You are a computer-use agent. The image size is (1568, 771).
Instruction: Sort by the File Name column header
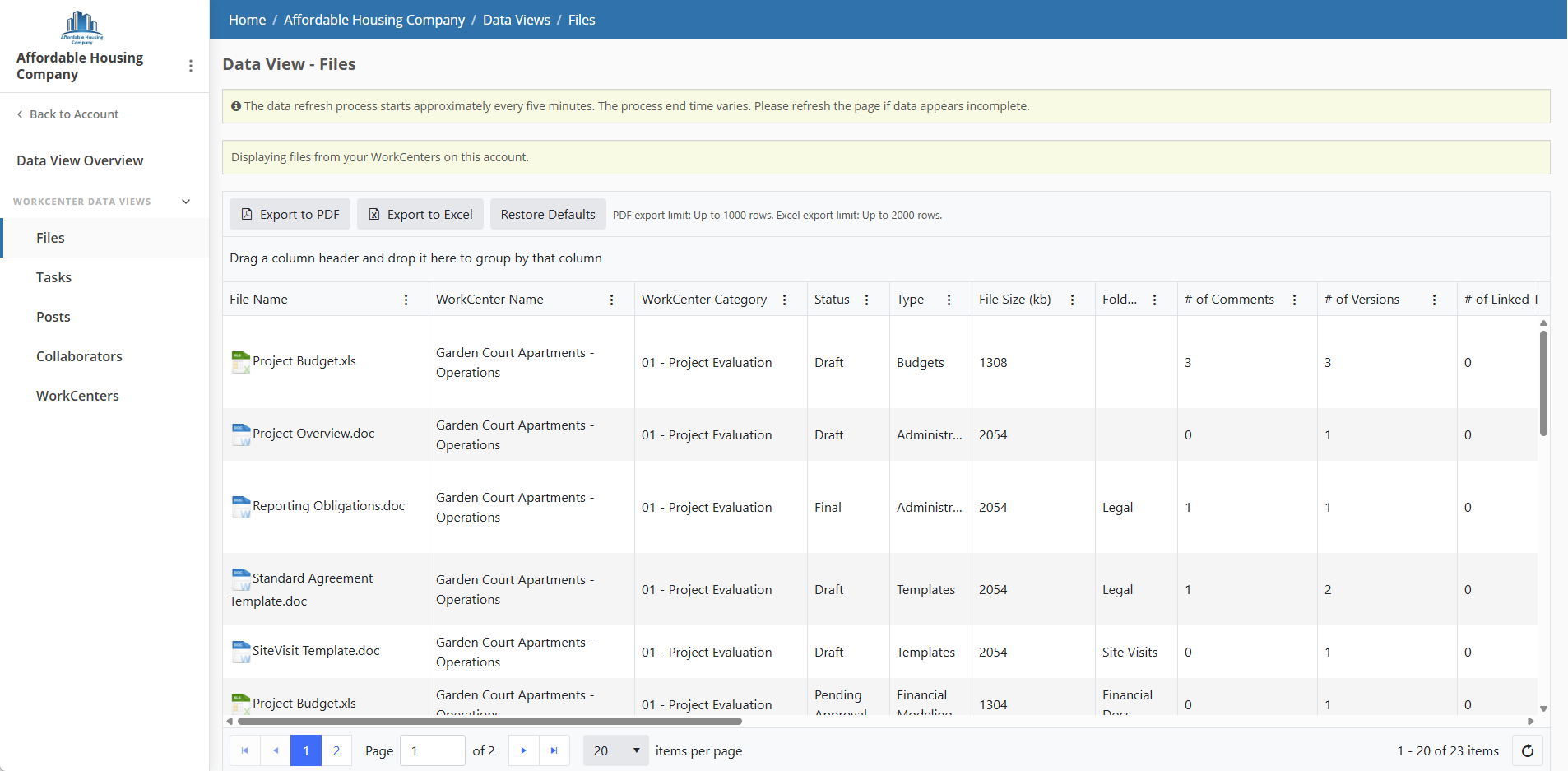258,300
